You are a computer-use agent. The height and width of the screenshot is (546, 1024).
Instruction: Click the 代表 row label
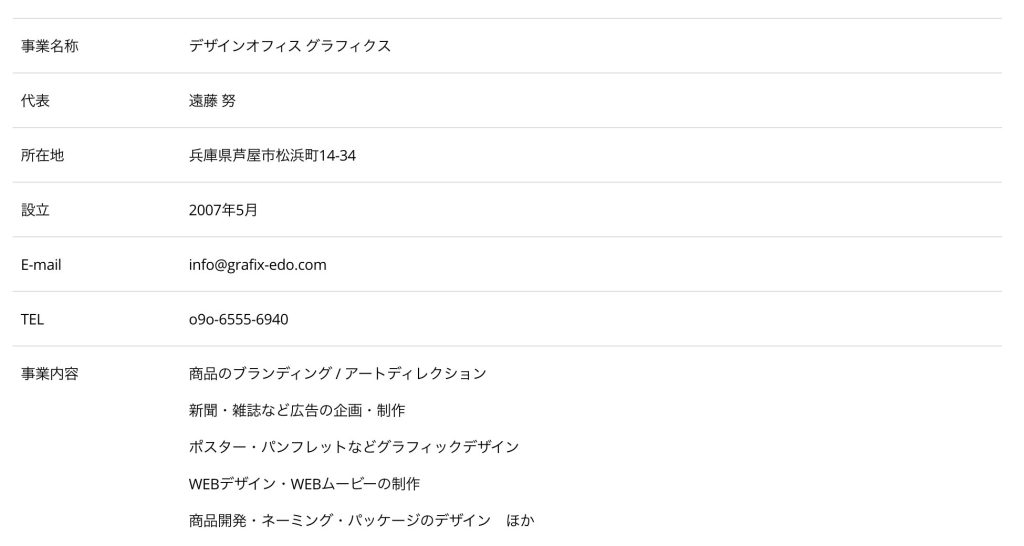click(x=35, y=101)
